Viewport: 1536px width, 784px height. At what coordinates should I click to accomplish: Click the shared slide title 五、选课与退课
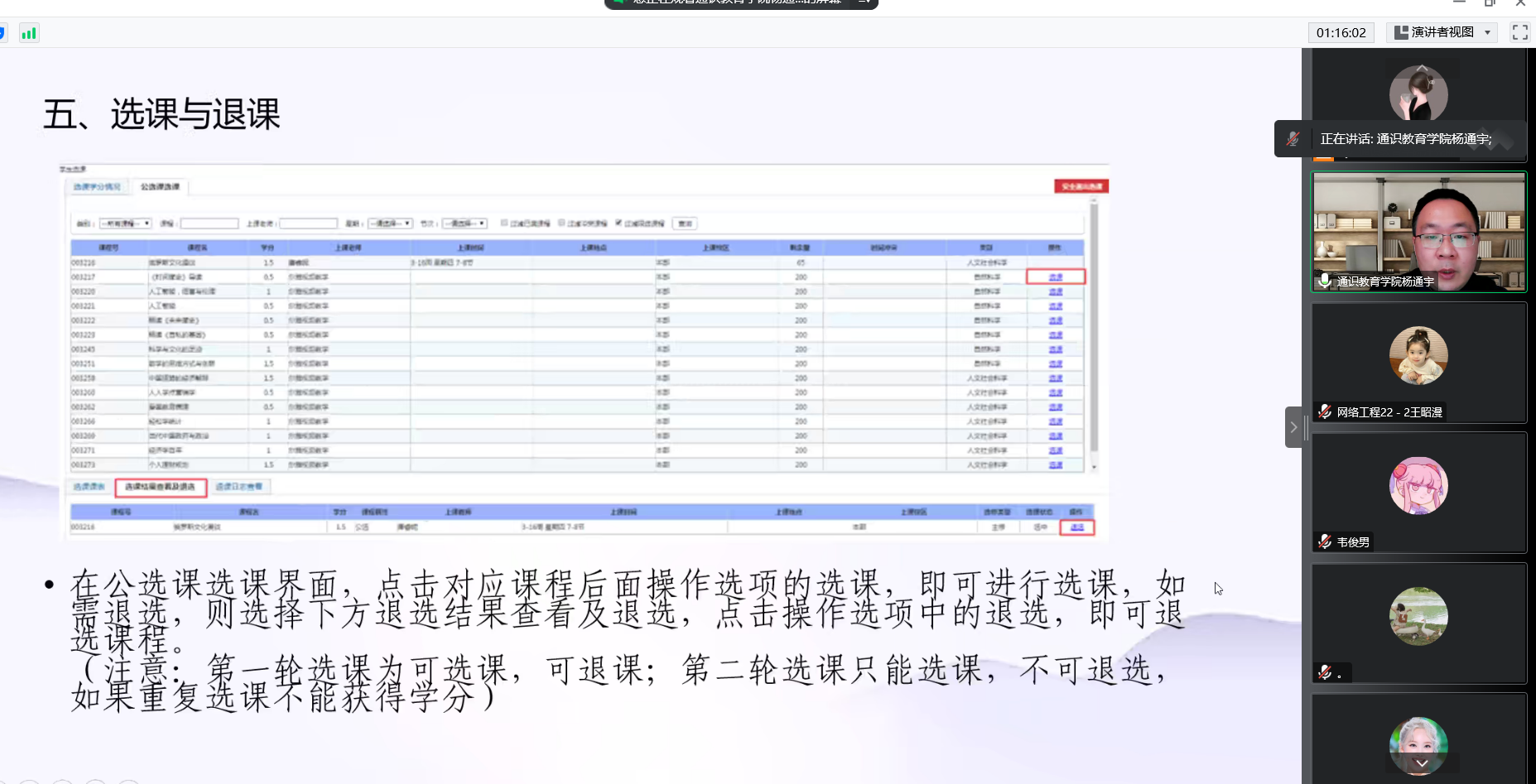click(x=162, y=114)
